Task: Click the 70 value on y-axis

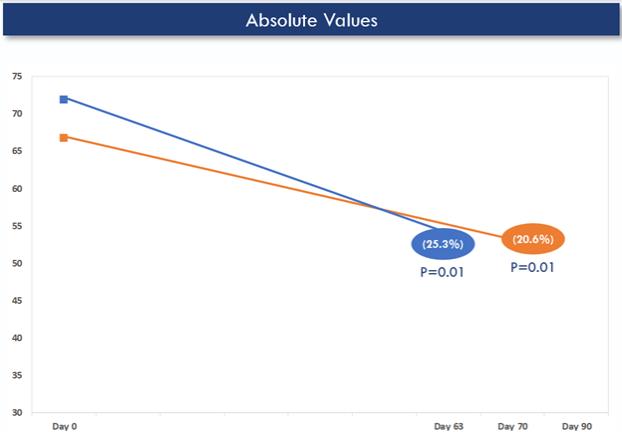Action: (17, 113)
